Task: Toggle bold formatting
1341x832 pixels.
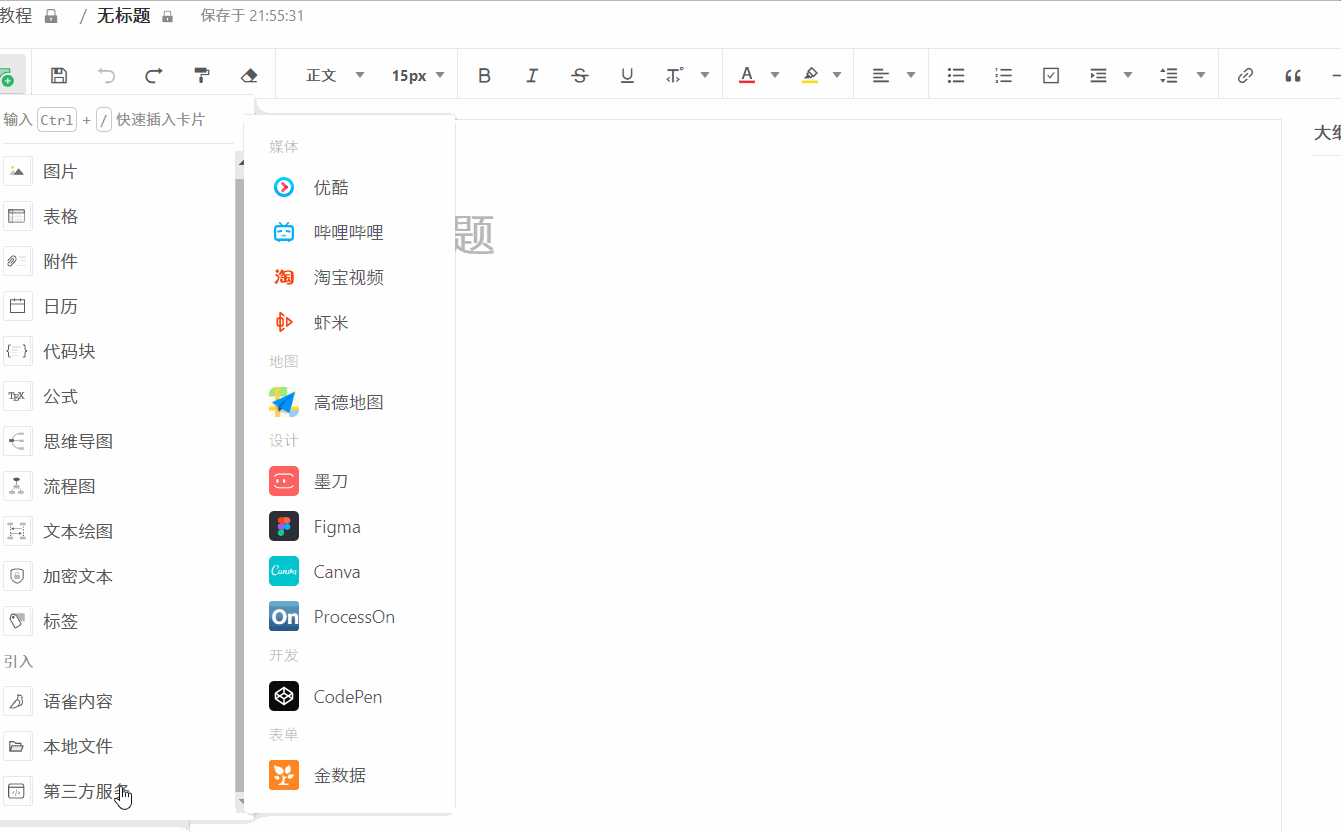Action: pos(485,75)
